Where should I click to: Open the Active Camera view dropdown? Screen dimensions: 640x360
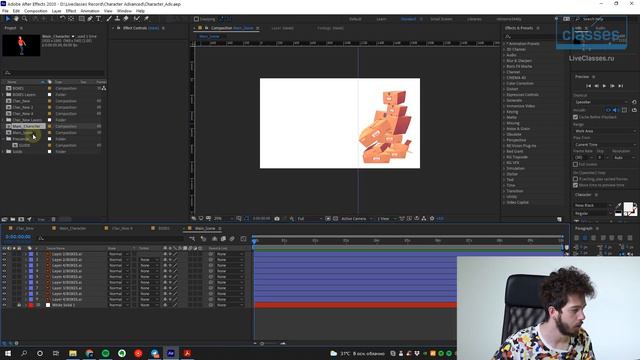(x=356, y=219)
